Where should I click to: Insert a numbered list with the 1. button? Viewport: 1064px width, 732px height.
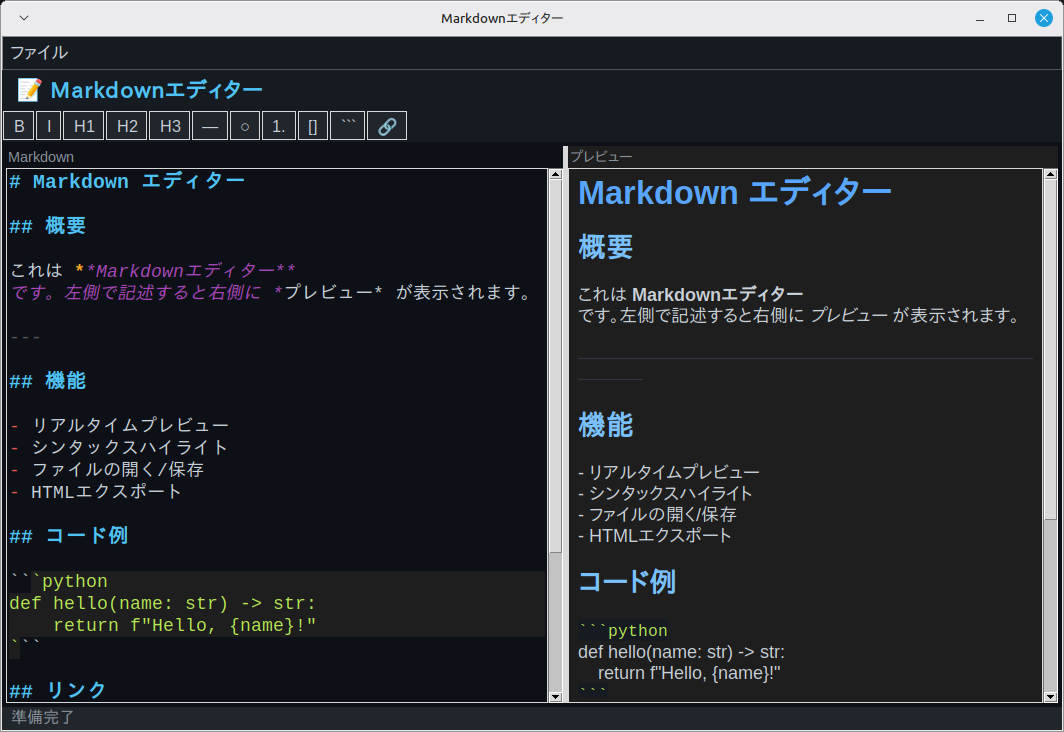(x=278, y=126)
